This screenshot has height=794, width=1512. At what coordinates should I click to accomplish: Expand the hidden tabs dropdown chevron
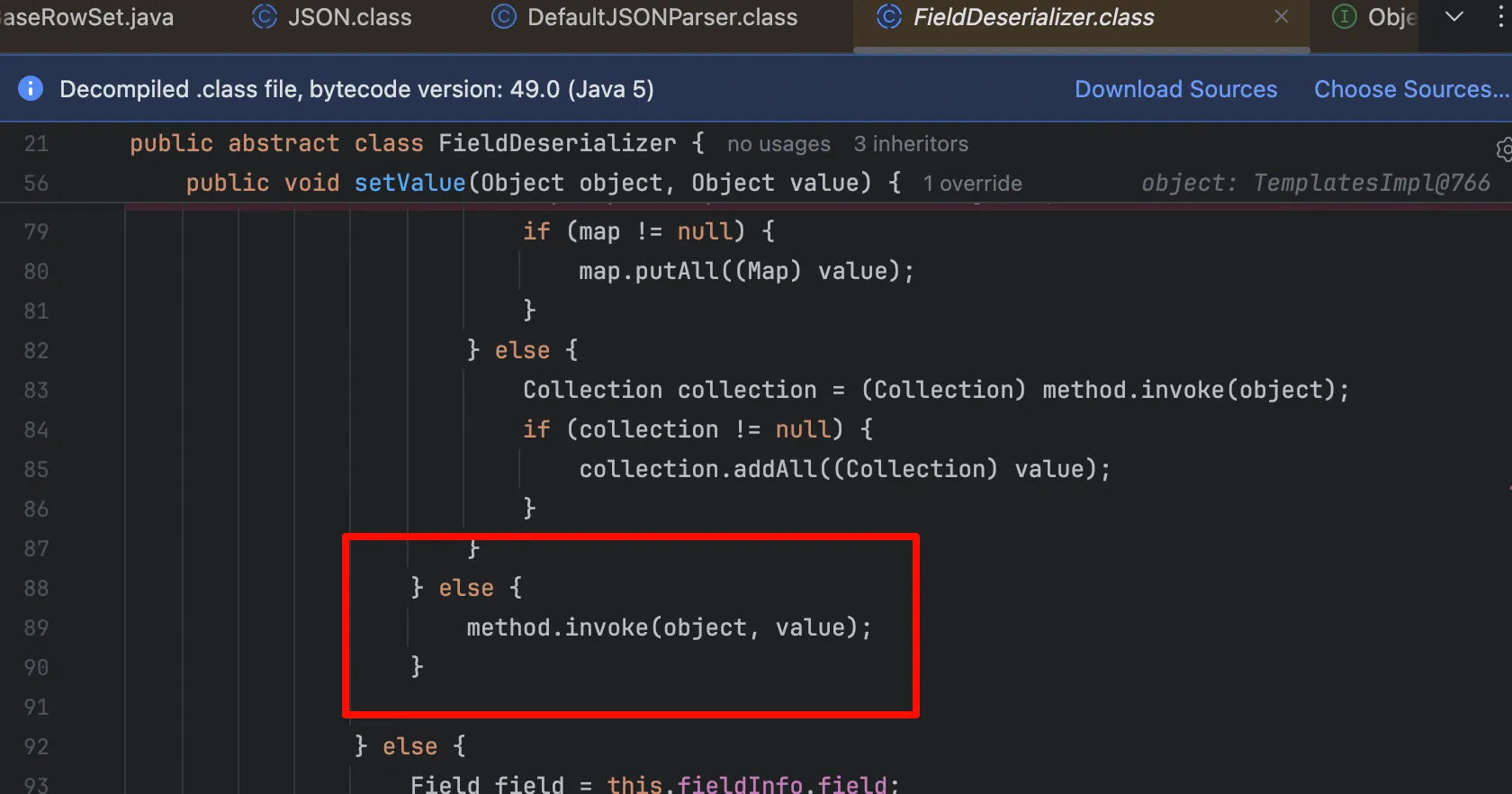point(1453,17)
